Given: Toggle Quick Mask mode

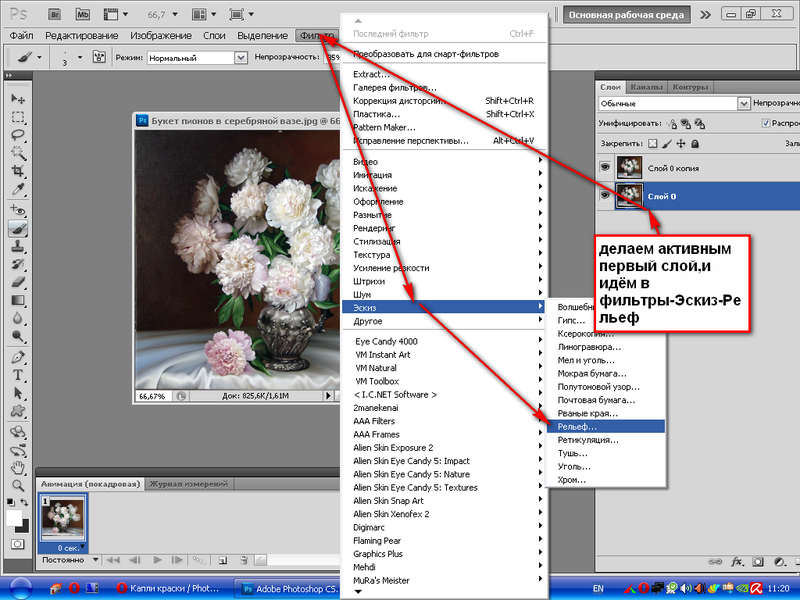Looking at the screenshot, I should tap(17, 544).
